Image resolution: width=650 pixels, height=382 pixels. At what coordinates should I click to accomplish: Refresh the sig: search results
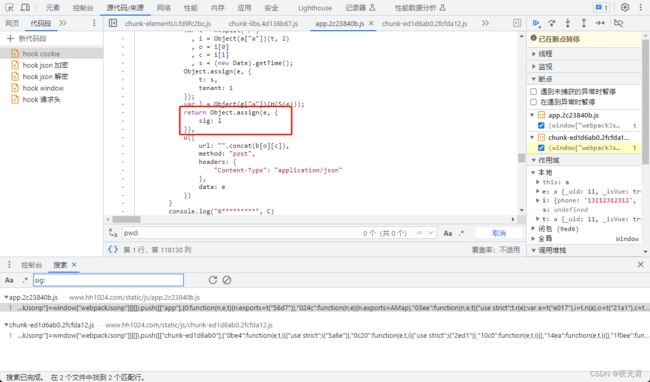pyautogui.click(x=213, y=280)
